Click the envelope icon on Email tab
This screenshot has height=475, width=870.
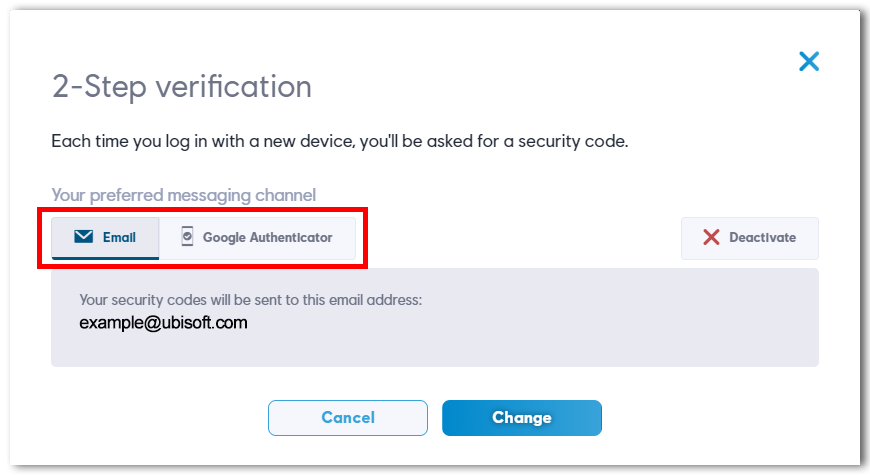tap(84, 236)
